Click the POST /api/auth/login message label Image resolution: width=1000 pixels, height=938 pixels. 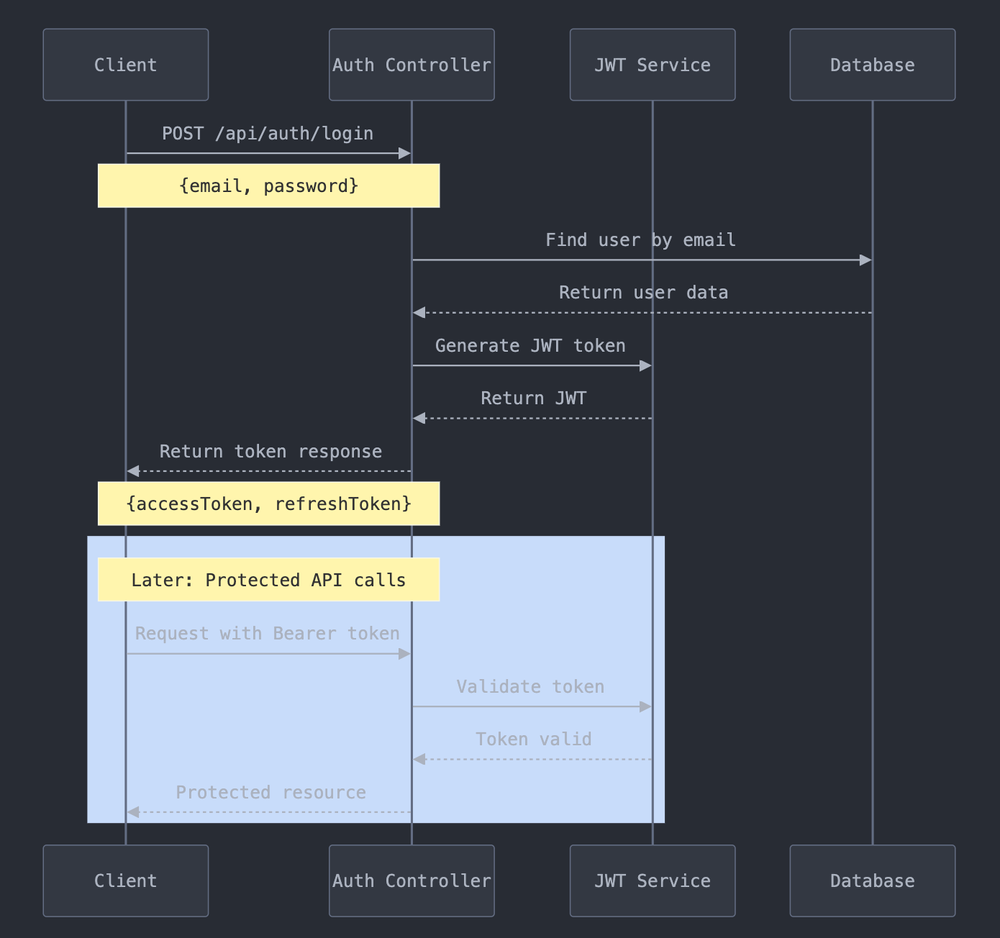tap(268, 132)
